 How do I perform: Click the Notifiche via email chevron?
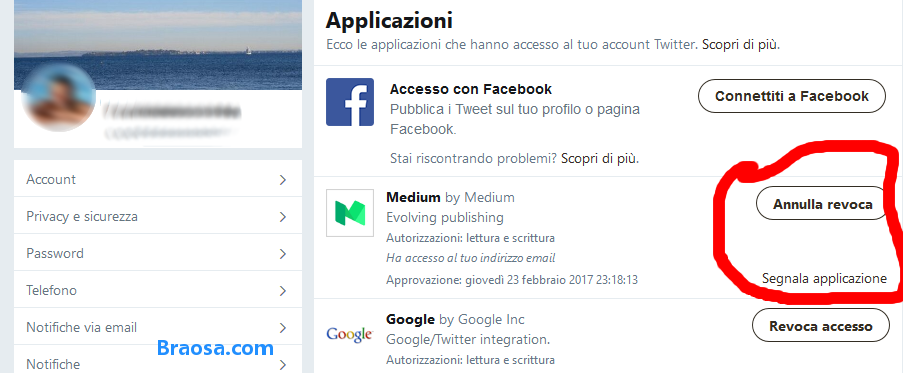(283, 328)
